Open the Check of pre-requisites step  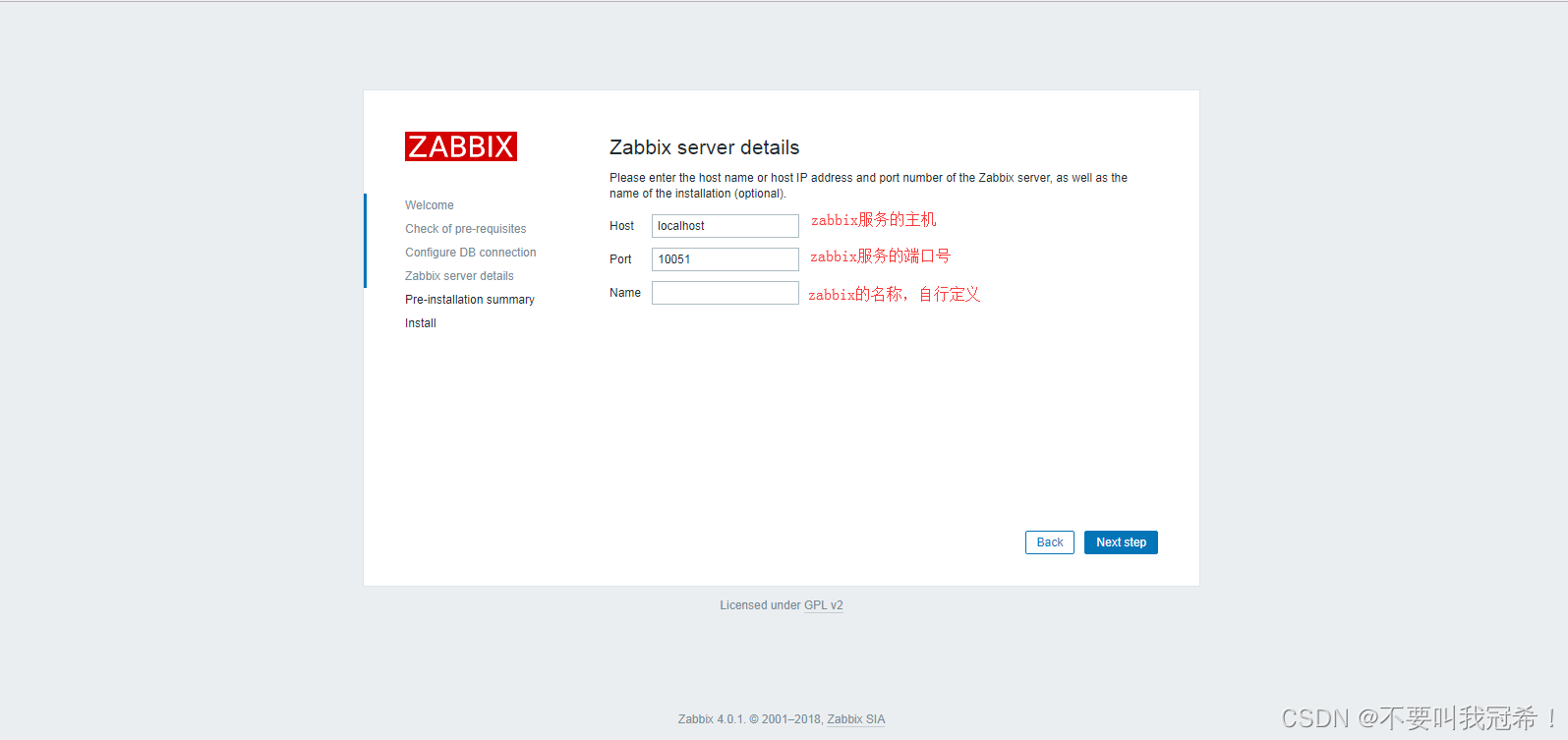[466, 229]
